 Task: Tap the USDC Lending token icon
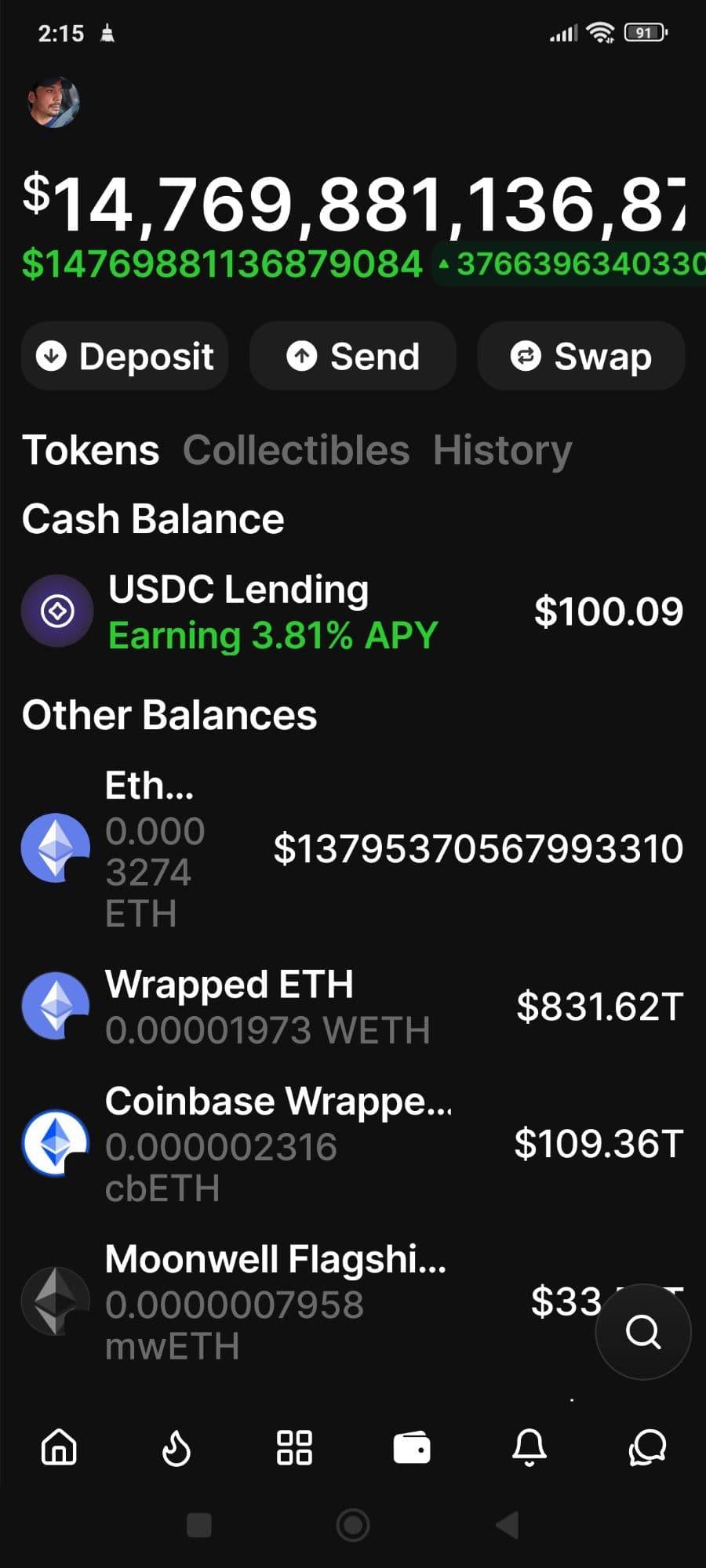tap(57, 611)
